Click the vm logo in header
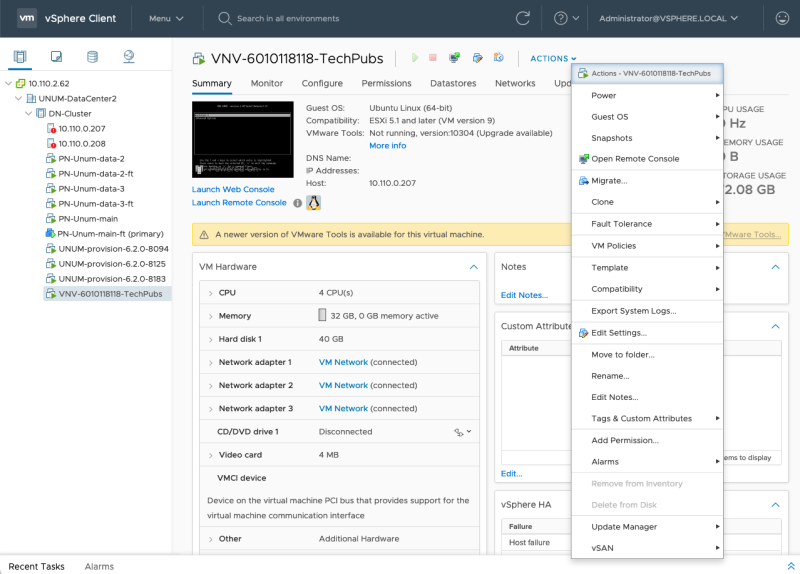Viewport: 800px width, 574px height. click(x=27, y=18)
